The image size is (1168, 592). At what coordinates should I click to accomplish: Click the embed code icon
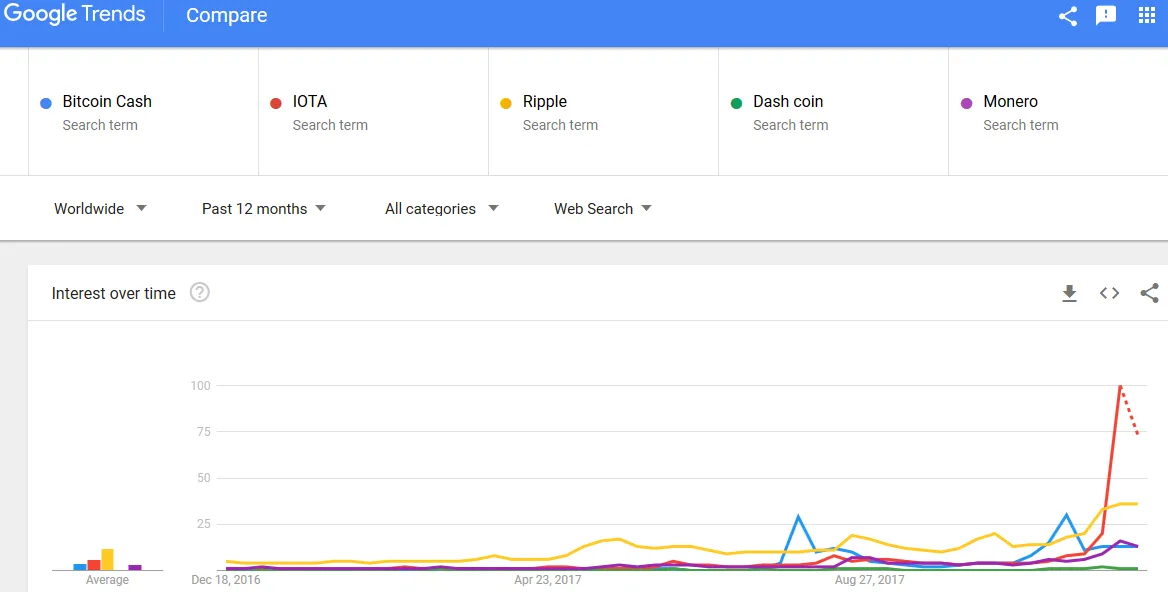pyautogui.click(x=1109, y=293)
